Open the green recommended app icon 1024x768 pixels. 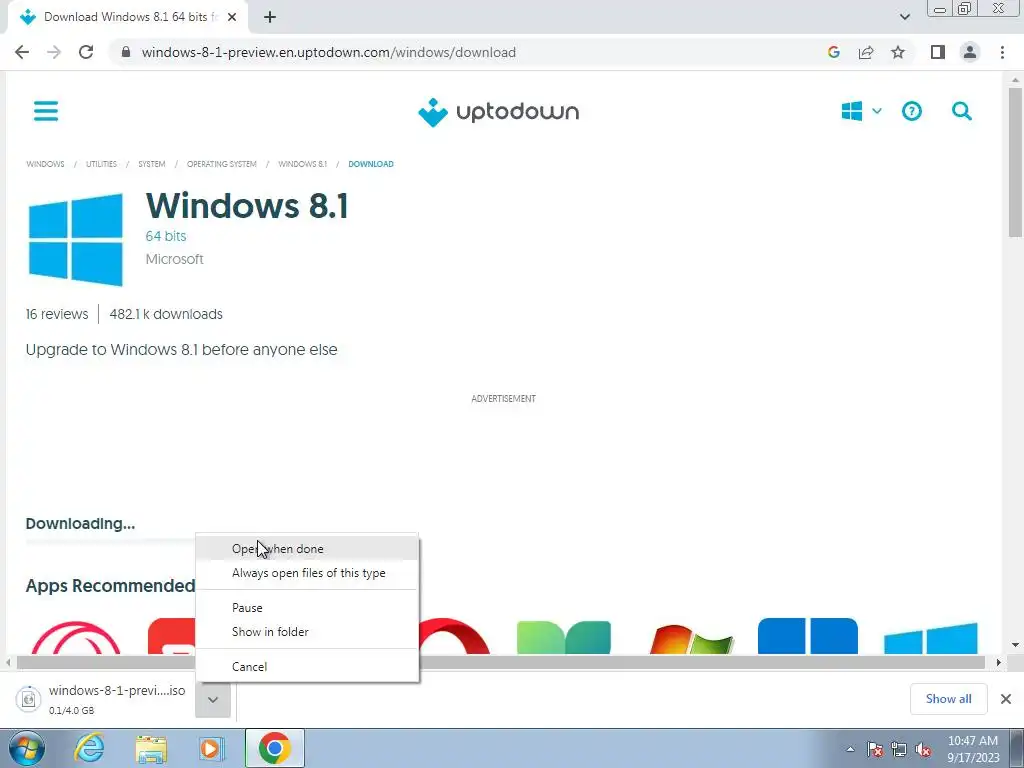[x=564, y=637]
